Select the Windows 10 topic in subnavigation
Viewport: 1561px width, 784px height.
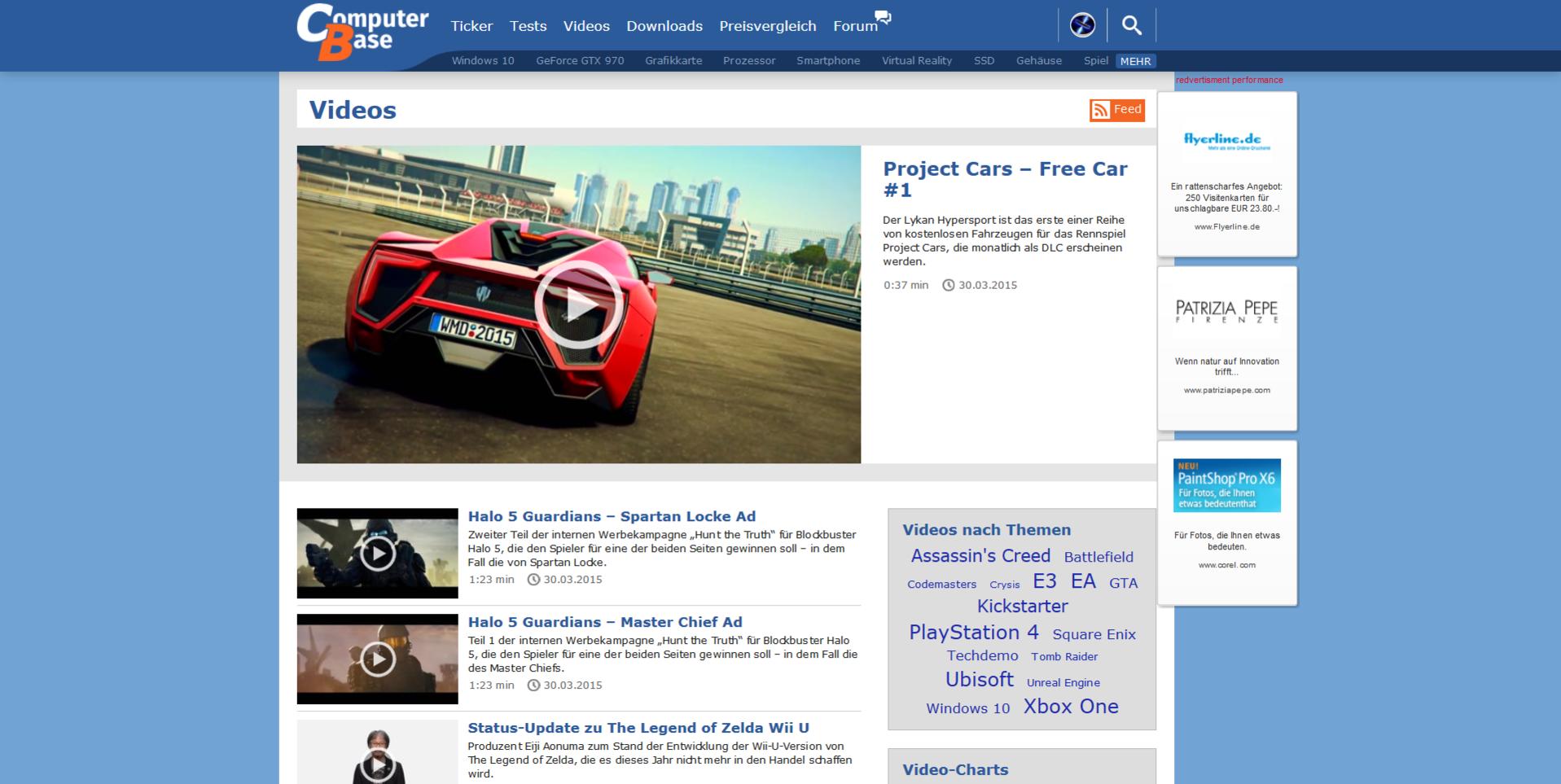click(x=483, y=61)
